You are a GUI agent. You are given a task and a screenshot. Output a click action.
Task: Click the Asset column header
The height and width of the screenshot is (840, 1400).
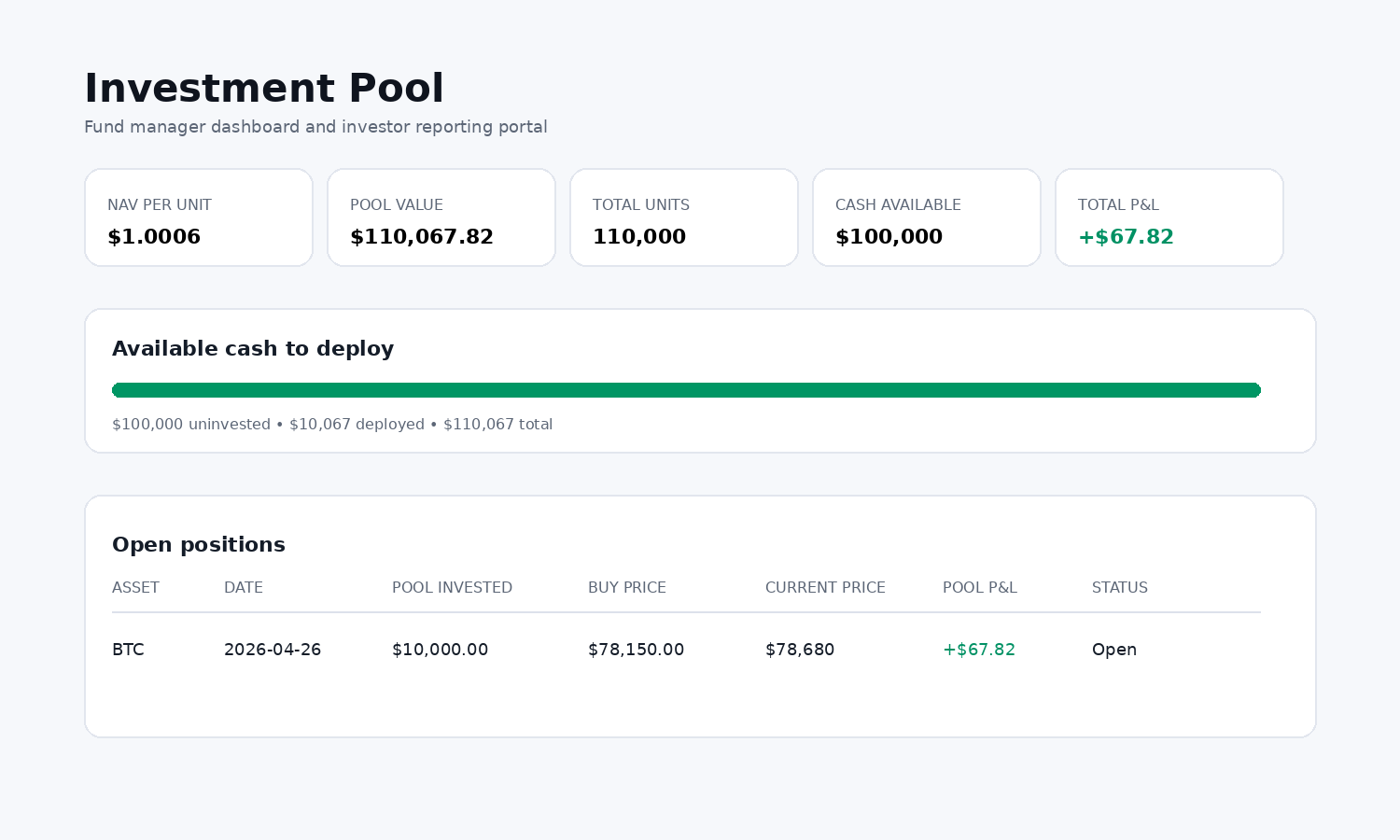(x=135, y=588)
